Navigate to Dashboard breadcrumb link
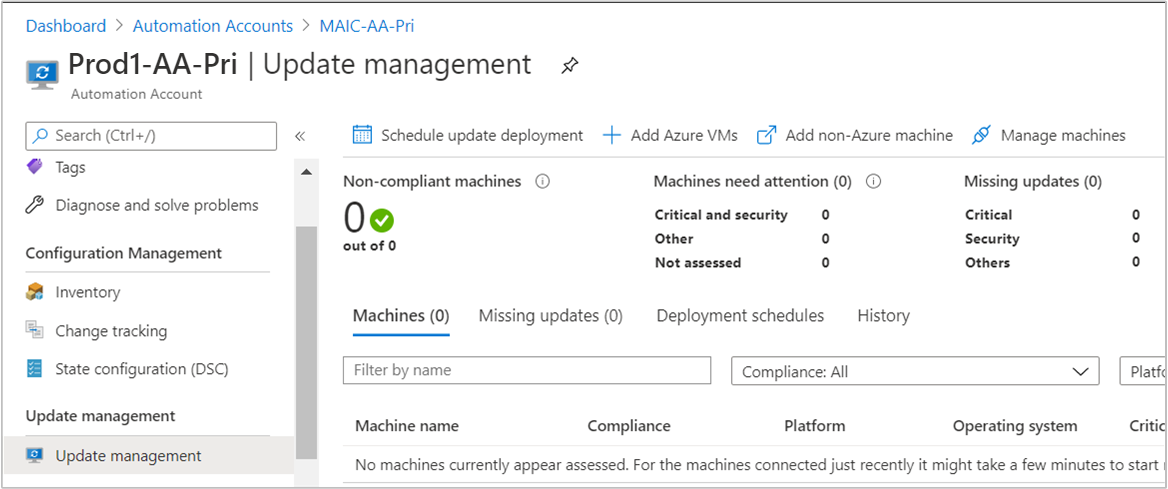 [66, 26]
